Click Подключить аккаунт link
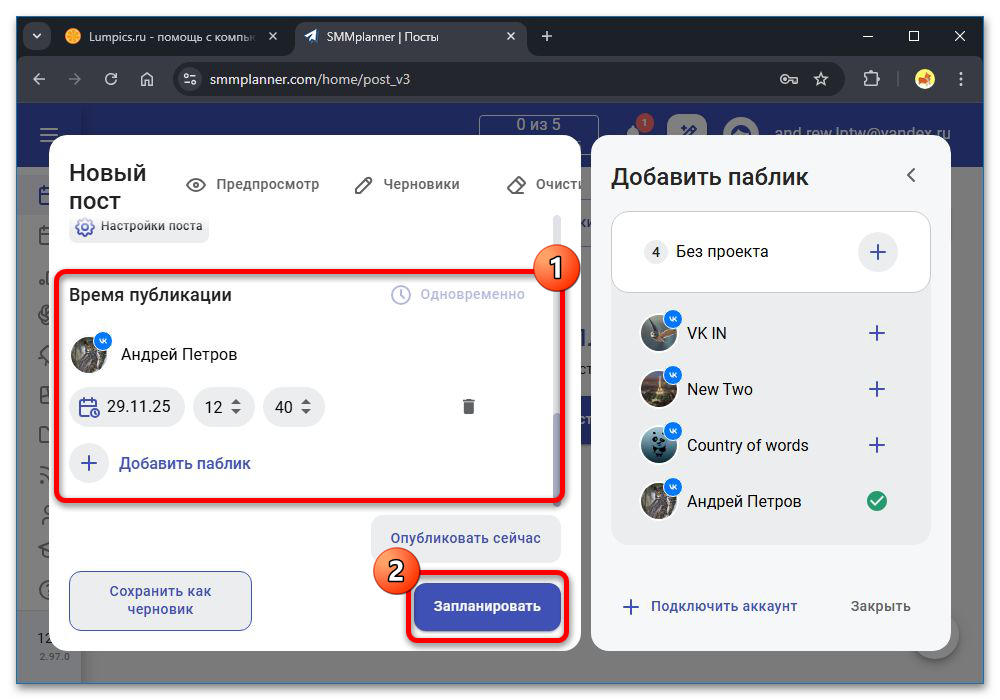Image resolution: width=1000 pixels, height=700 pixels. (709, 606)
